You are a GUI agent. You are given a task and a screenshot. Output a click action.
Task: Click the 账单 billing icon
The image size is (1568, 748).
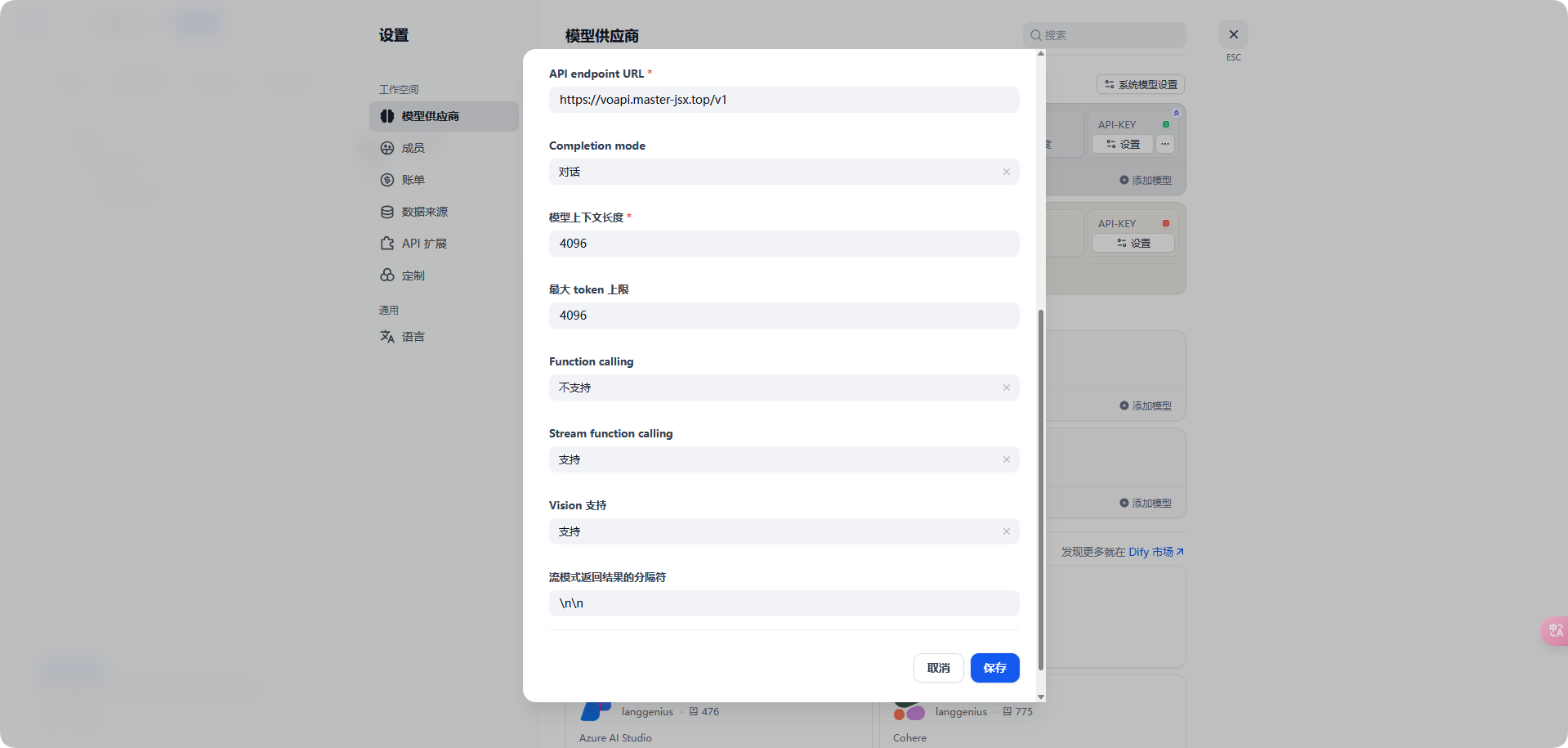pyautogui.click(x=387, y=180)
